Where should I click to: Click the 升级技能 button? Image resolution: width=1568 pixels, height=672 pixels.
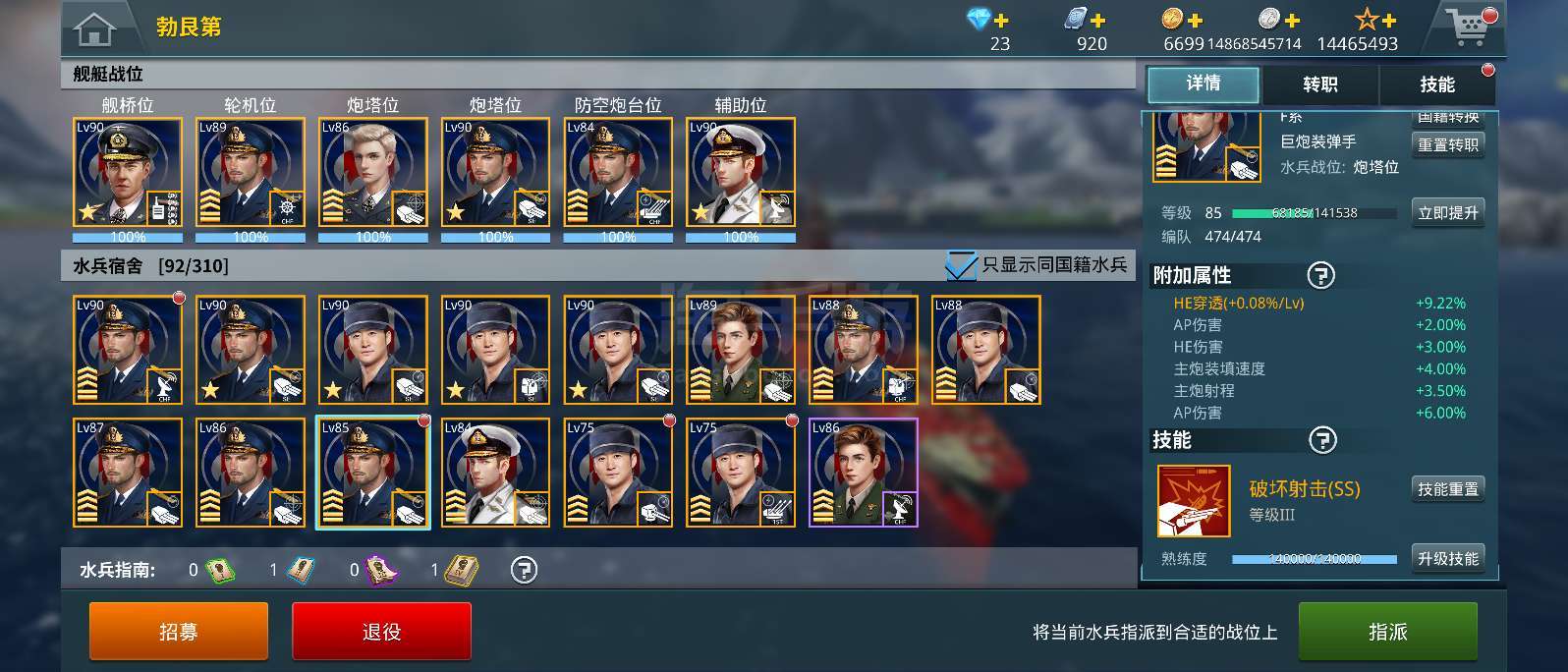point(1447,558)
